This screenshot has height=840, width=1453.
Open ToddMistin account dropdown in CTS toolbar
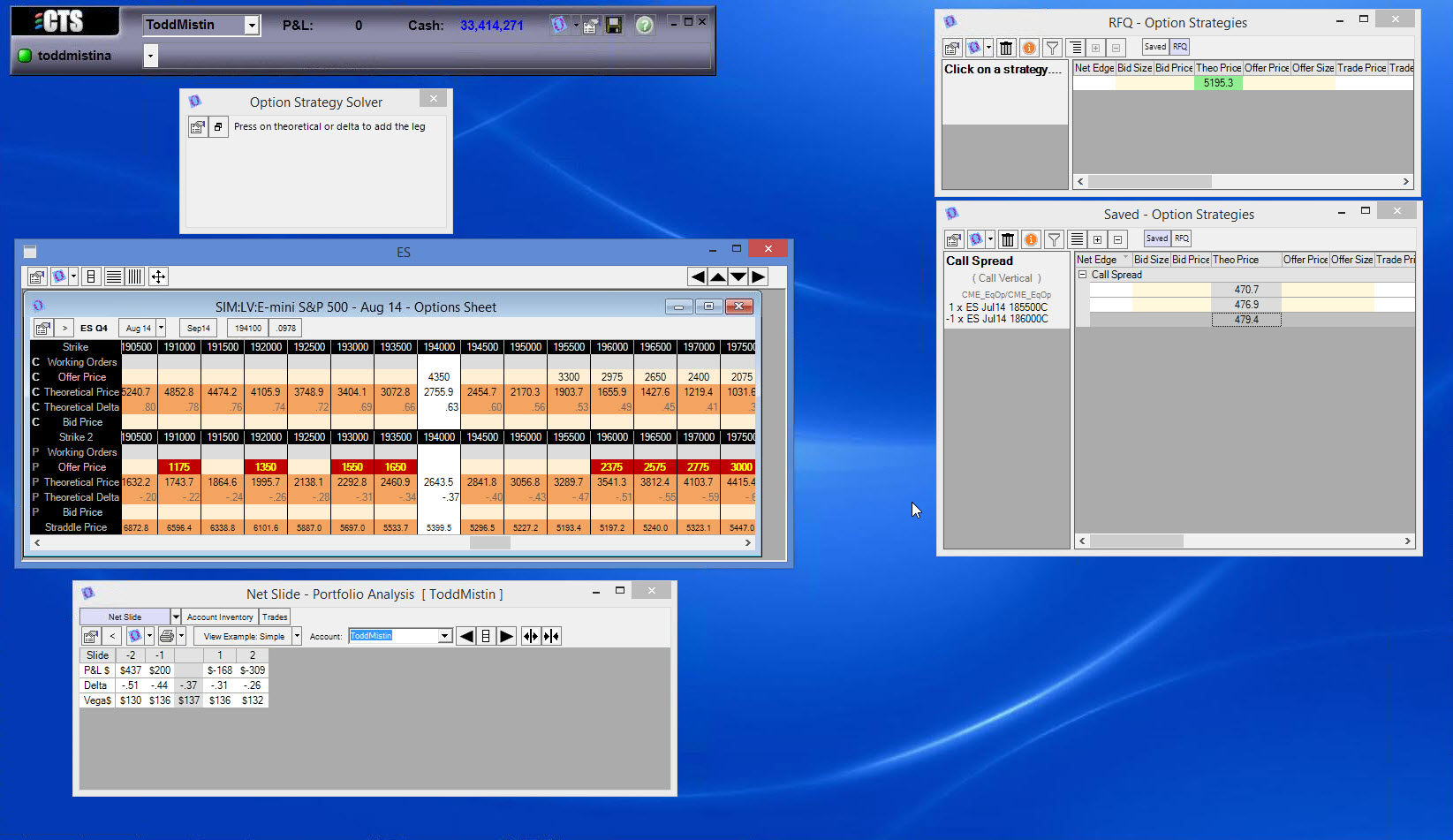tap(252, 26)
